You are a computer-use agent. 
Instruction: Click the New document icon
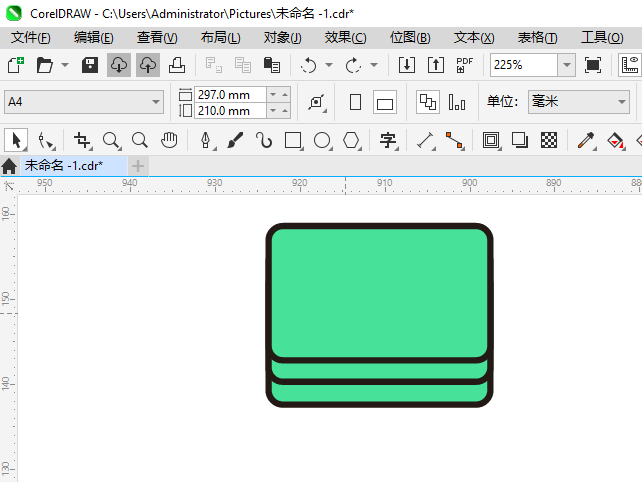point(16,65)
